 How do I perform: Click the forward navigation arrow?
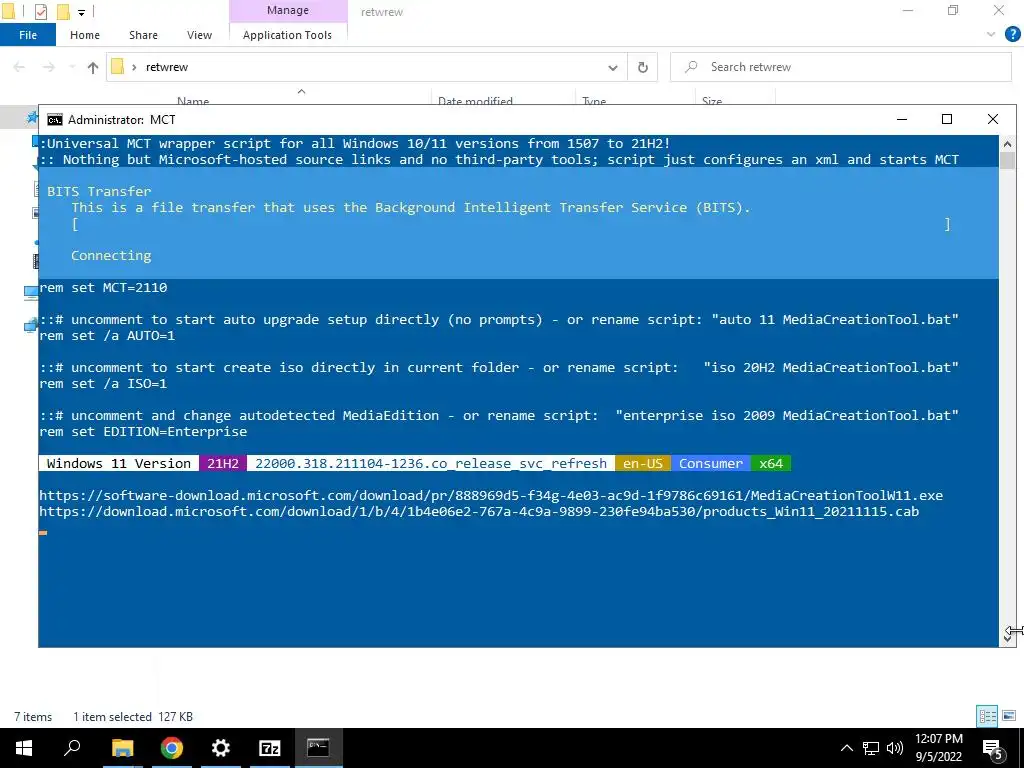coord(49,67)
